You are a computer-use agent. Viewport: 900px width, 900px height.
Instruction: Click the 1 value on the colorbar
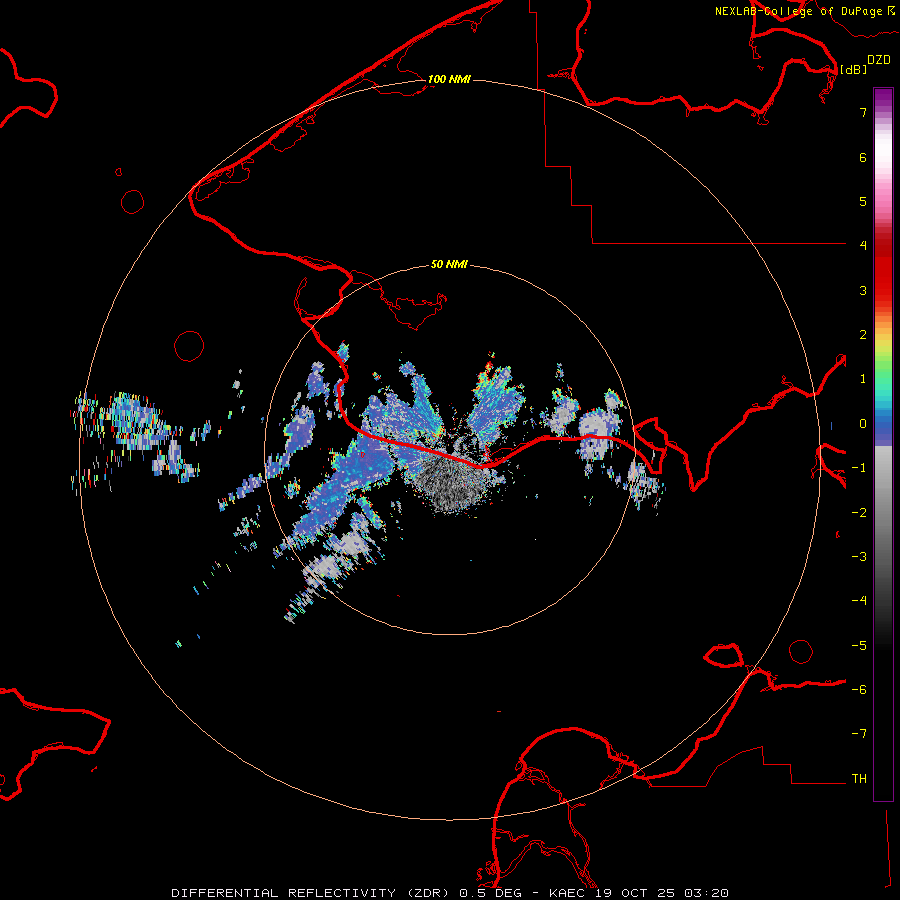pyautogui.click(x=863, y=379)
